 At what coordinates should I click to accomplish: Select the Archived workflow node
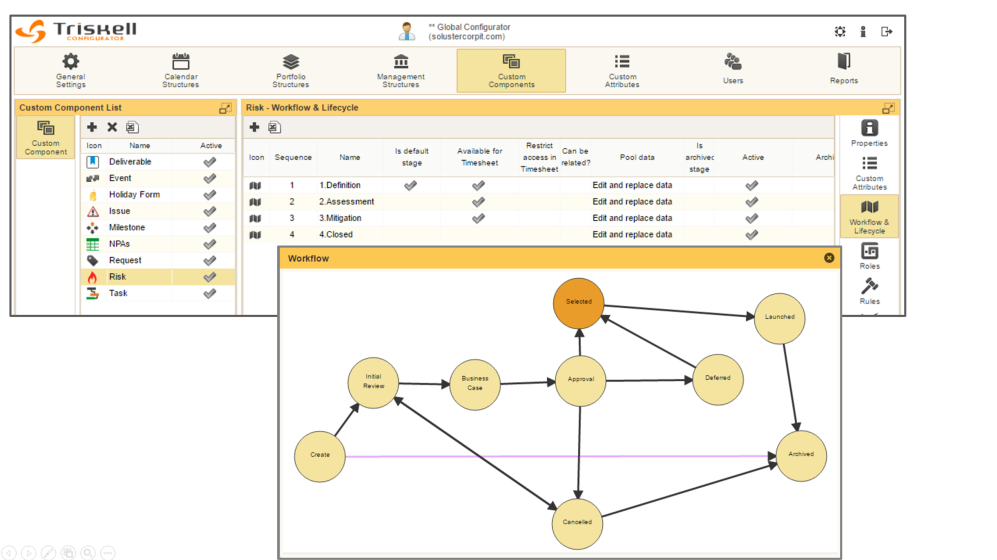coord(801,456)
